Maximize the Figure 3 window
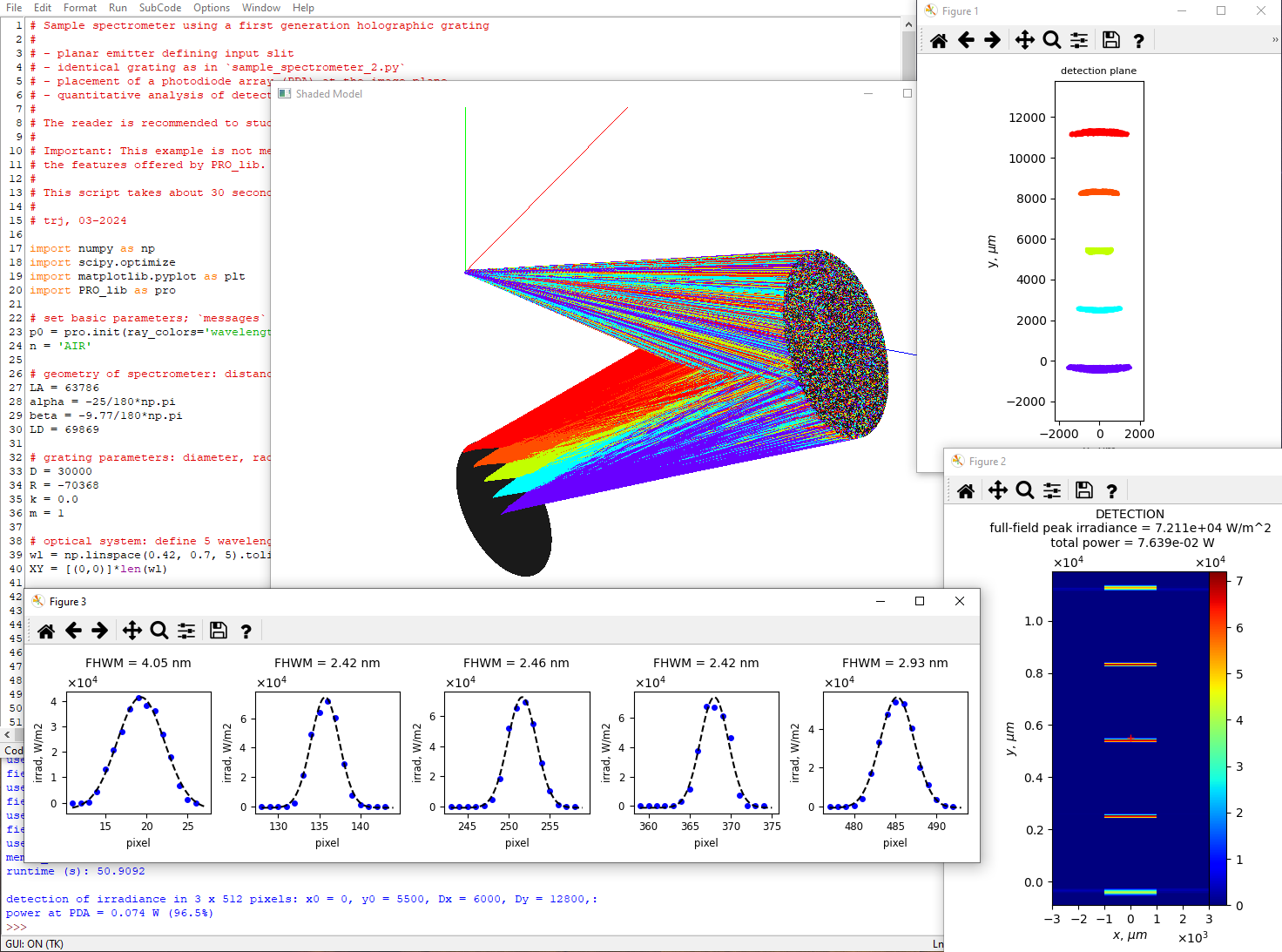Image resolution: width=1282 pixels, height=952 pixels. (920, 601)
